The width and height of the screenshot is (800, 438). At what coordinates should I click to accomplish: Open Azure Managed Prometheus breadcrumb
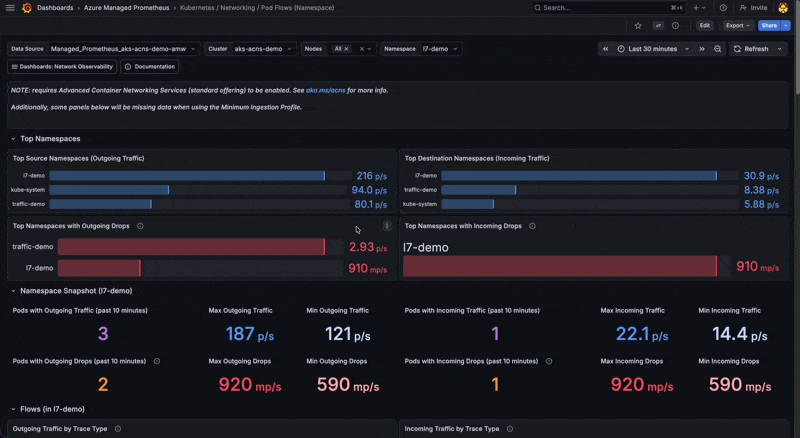(127, 8)
